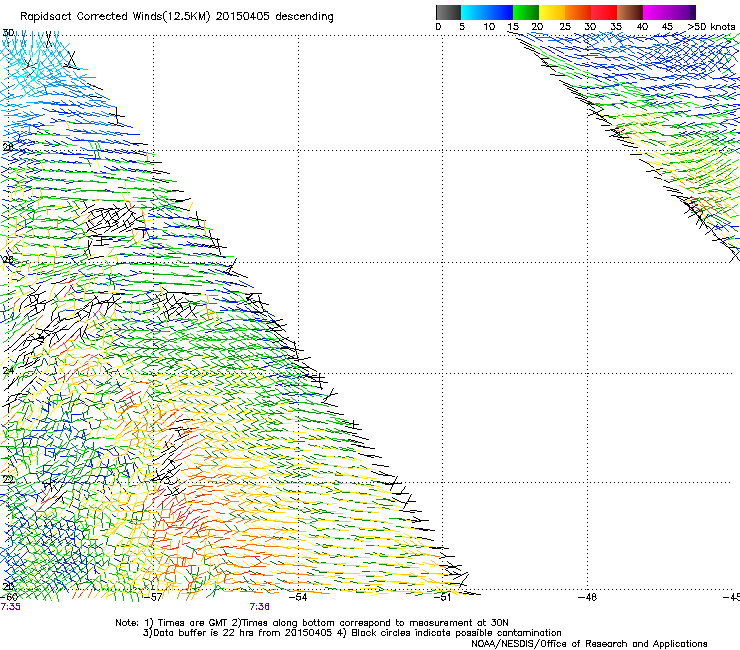Select the orange 25-30 knots legend swatch
The image size is (740, 650).
pos(578,12)
